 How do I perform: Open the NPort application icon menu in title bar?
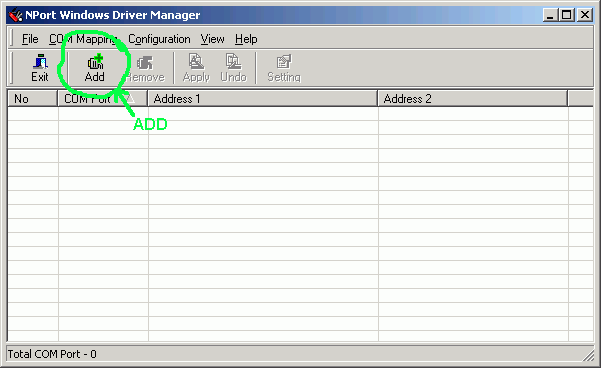(15, 15)
